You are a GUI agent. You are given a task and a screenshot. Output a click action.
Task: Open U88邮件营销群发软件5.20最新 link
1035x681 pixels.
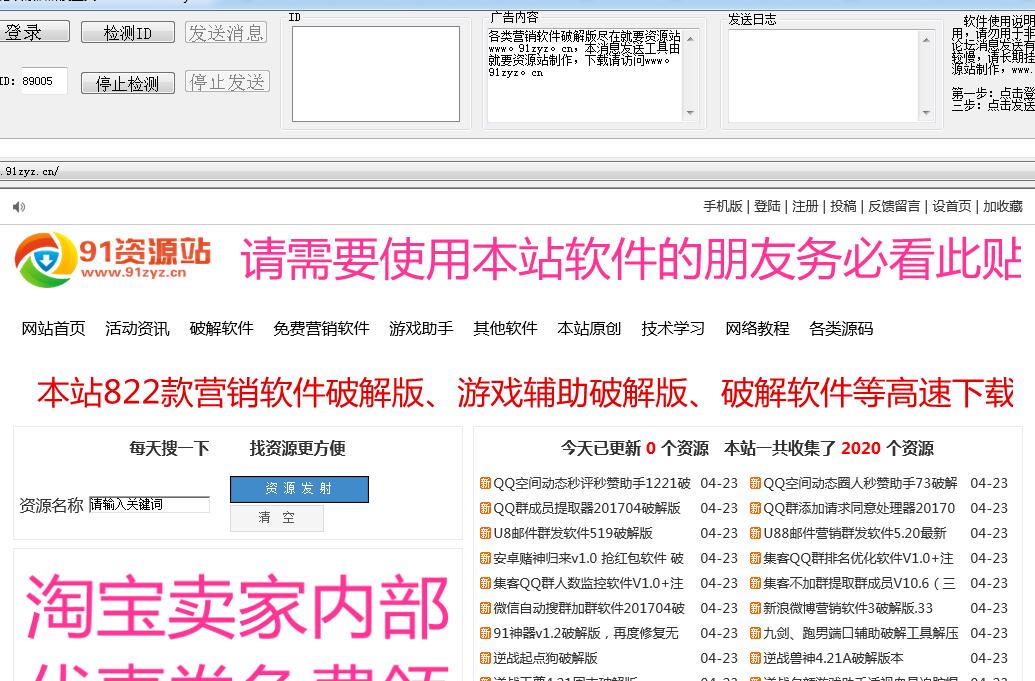[855, 533]
